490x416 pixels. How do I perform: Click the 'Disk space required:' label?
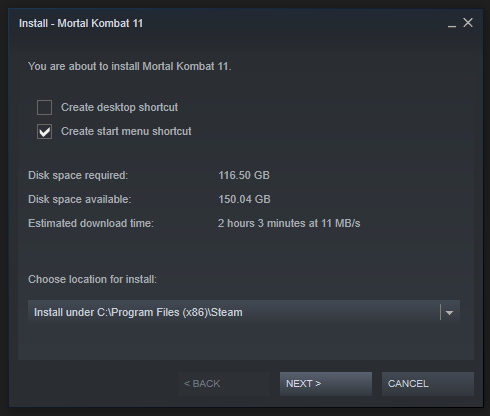(78, 175)
